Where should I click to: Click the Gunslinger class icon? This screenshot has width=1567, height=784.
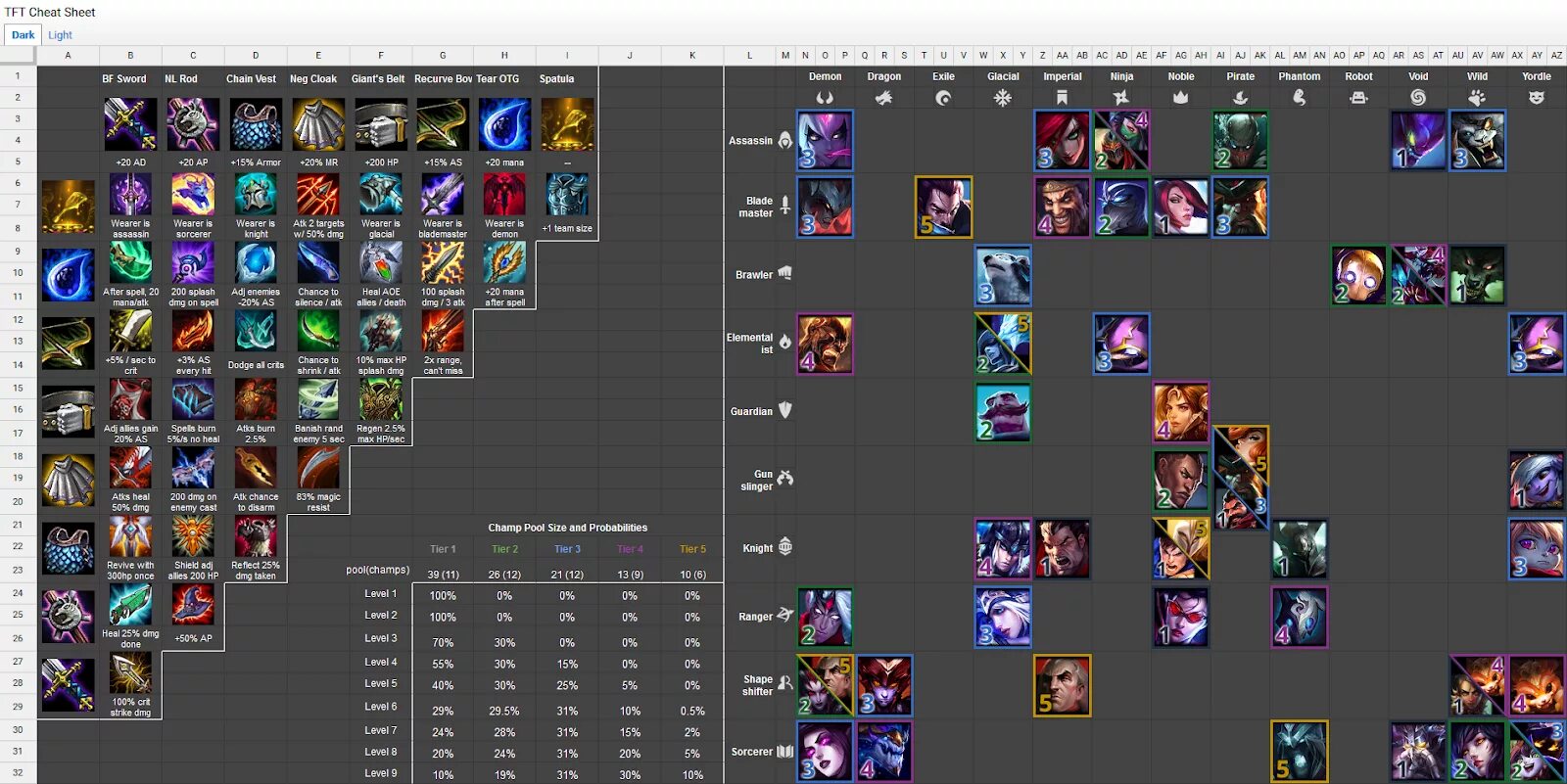[x=785, y=479]
